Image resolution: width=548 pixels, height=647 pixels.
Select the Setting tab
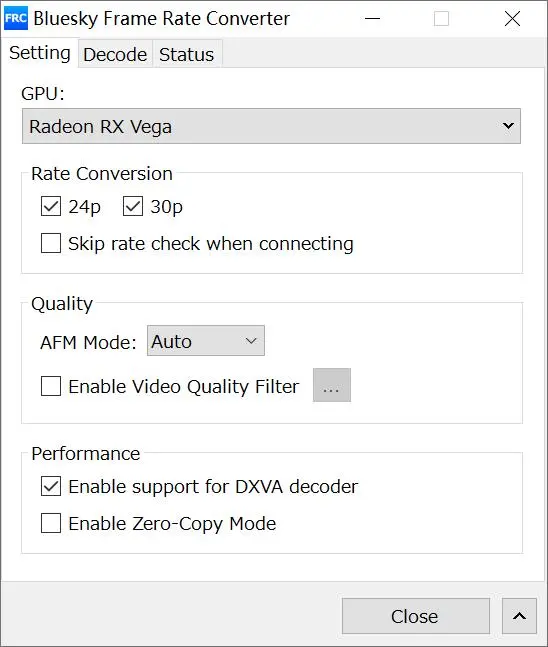pos(40,53)
